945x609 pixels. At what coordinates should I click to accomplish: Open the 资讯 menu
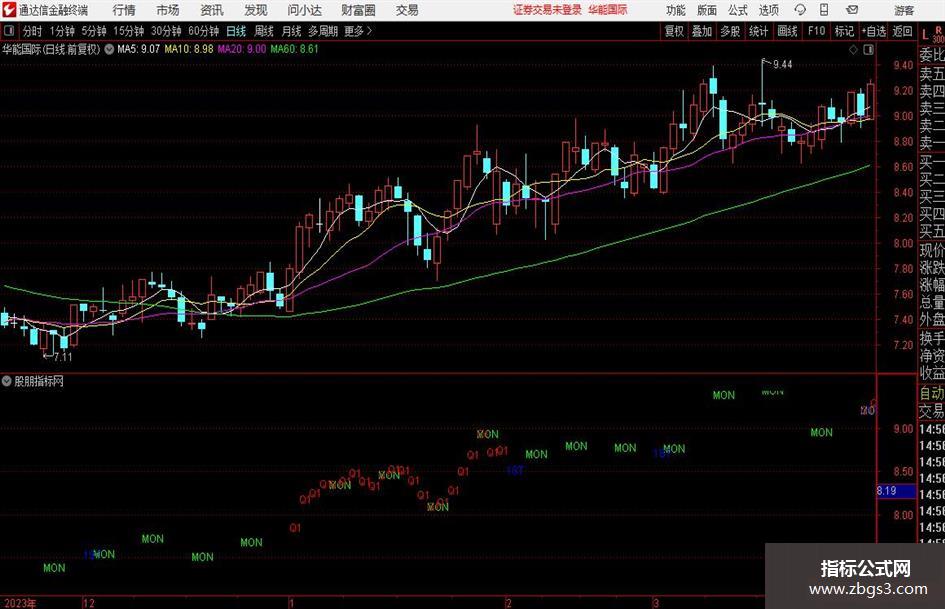tap(212, 10)
